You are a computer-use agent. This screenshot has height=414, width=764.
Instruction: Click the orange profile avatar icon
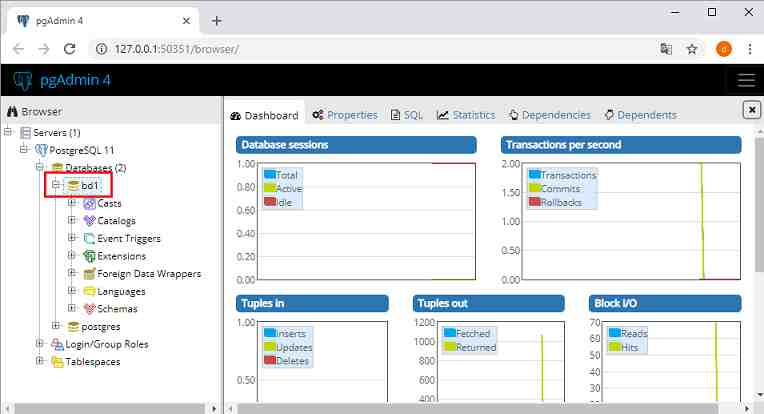[x=724, y=49]
